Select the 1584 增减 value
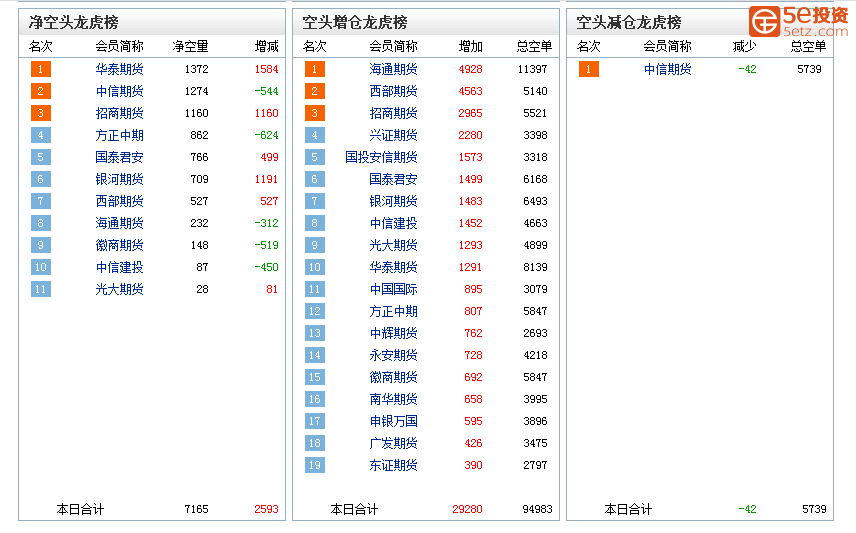Screen dimensions: 856x533 click(266, 69)
